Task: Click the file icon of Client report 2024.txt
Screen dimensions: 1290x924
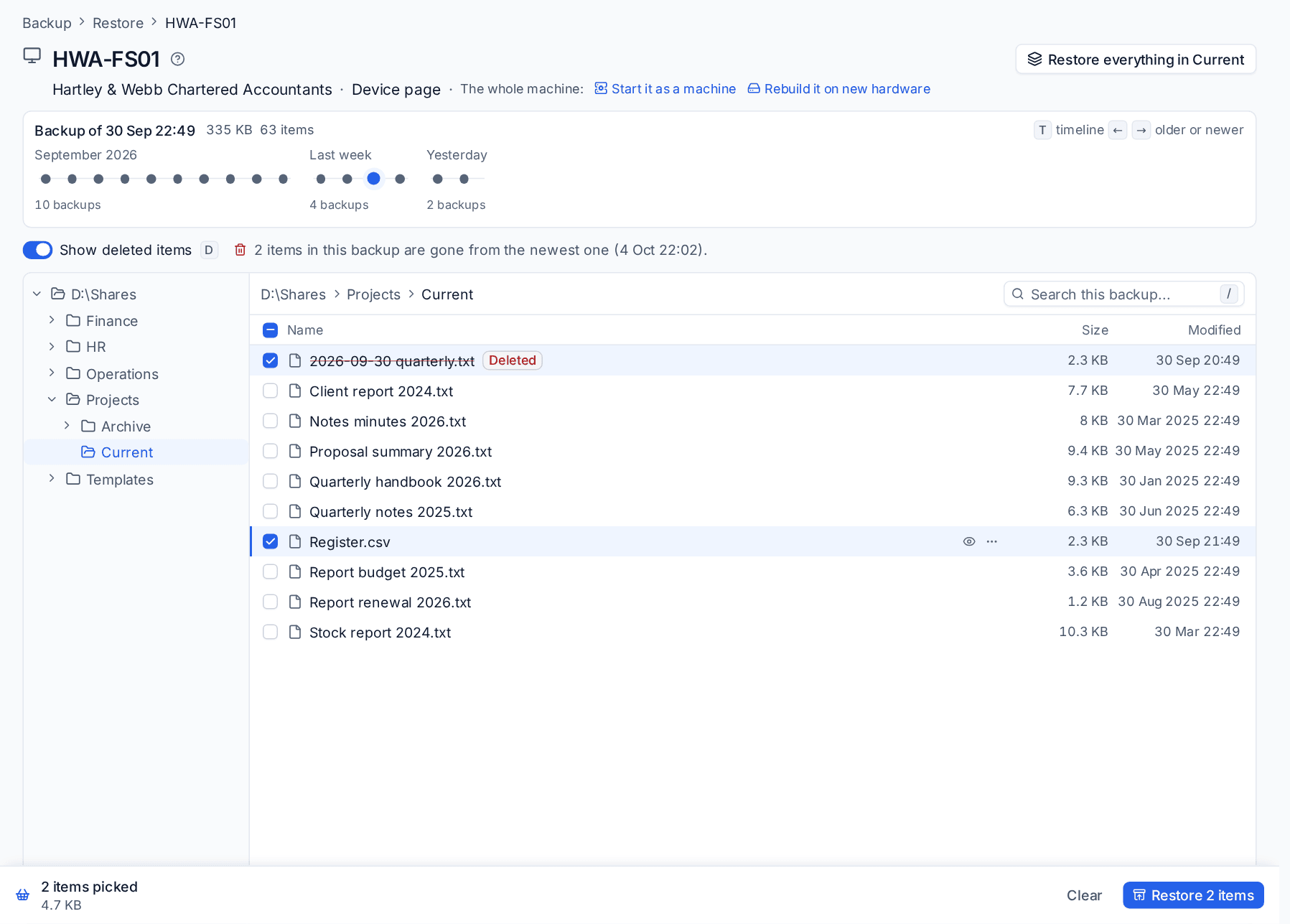Action: click(x=294, y=391)
